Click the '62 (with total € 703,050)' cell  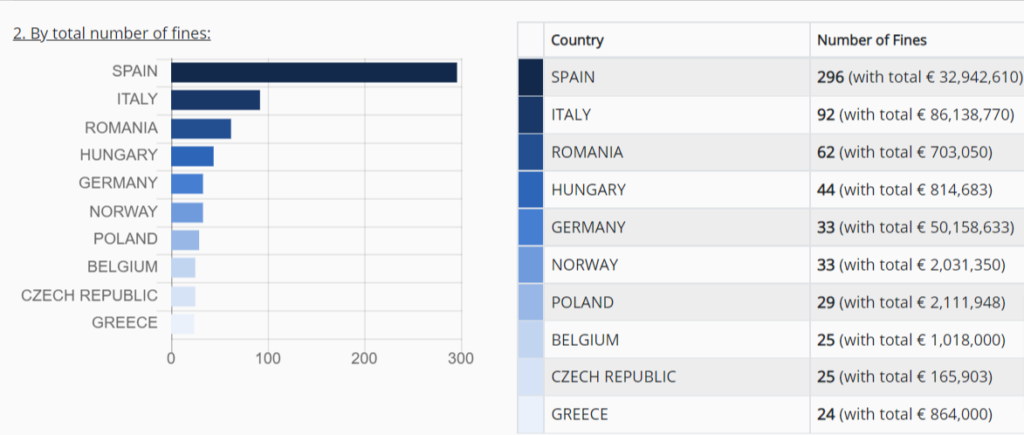(917, 152)
